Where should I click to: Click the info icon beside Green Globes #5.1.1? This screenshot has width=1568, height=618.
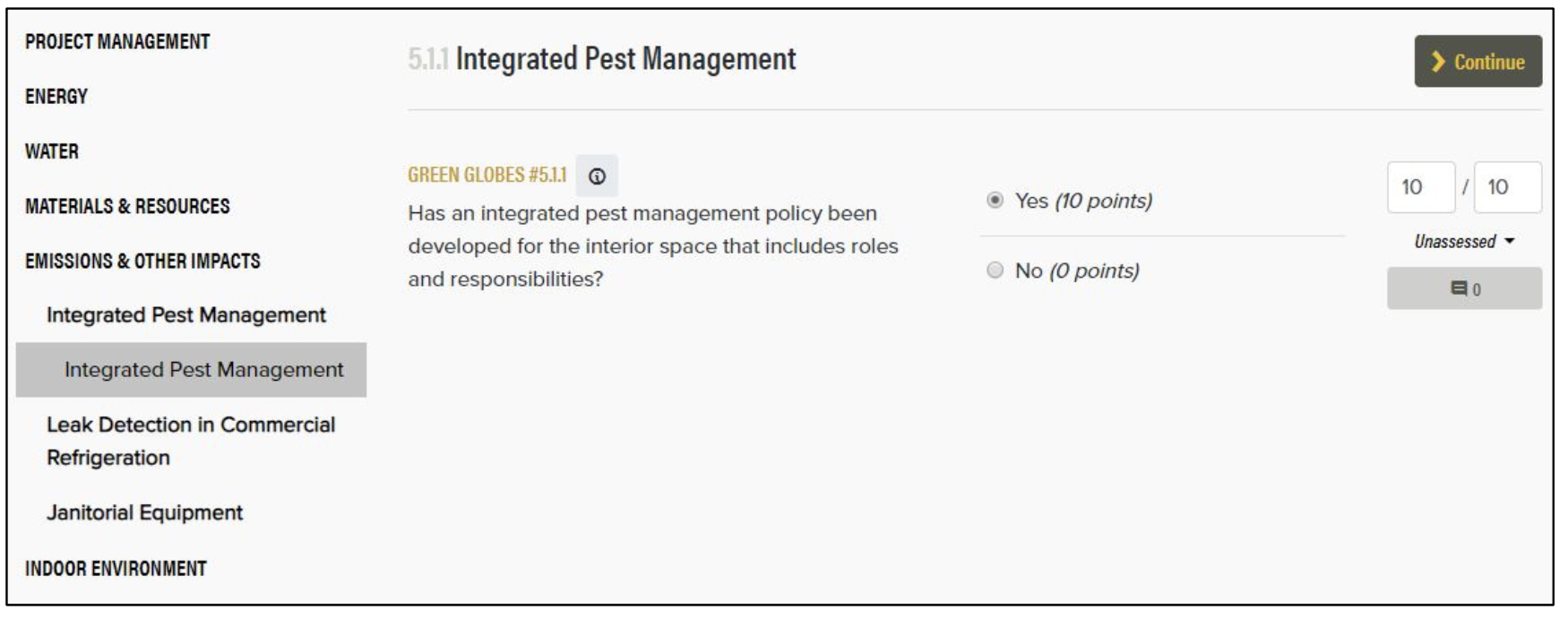pyautogui.click(x=597, y=176)
